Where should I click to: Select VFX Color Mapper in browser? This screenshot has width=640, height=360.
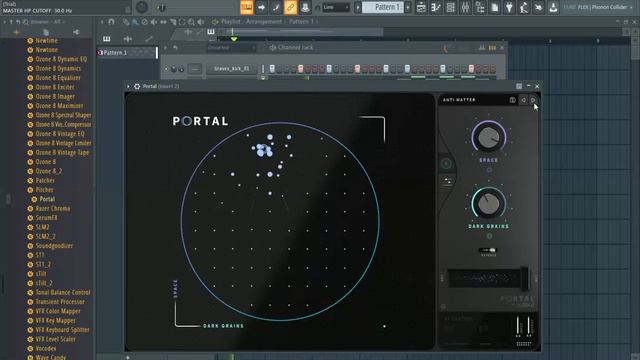(x=58, y=311)
